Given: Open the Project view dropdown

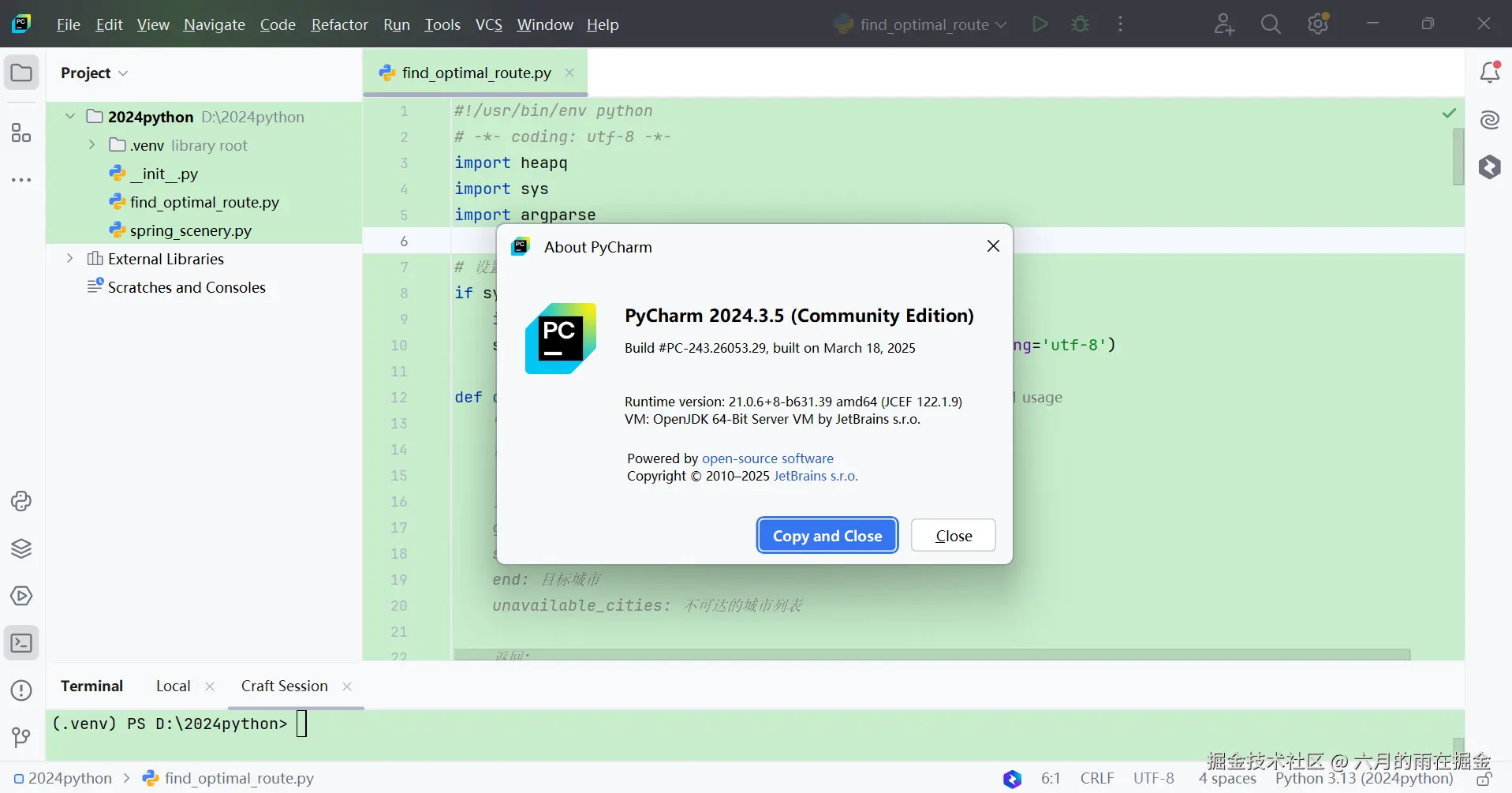Looking at the screenshot, I should [x=94, y=73].
